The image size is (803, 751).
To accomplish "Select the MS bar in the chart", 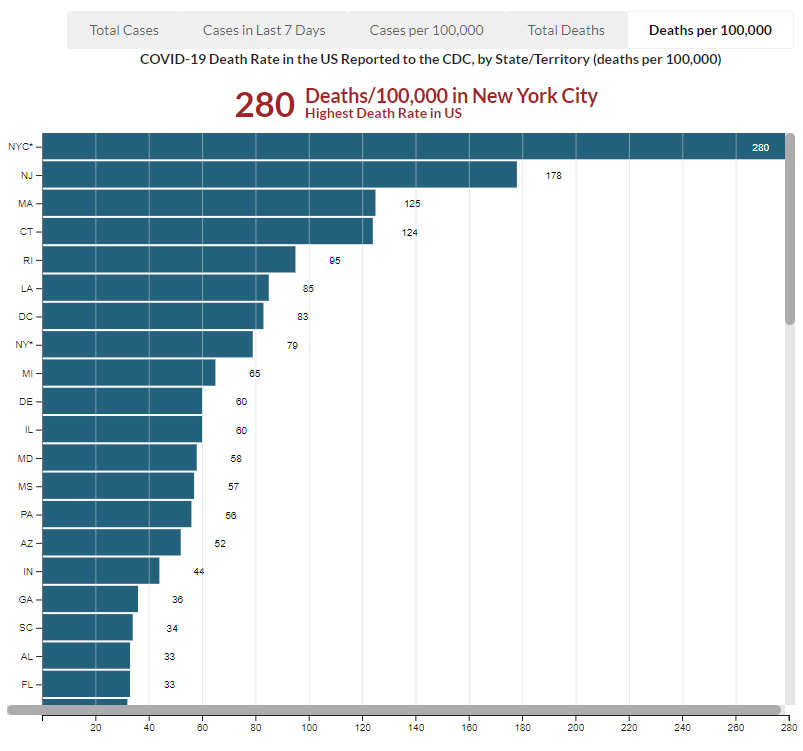I will (118, 486).
